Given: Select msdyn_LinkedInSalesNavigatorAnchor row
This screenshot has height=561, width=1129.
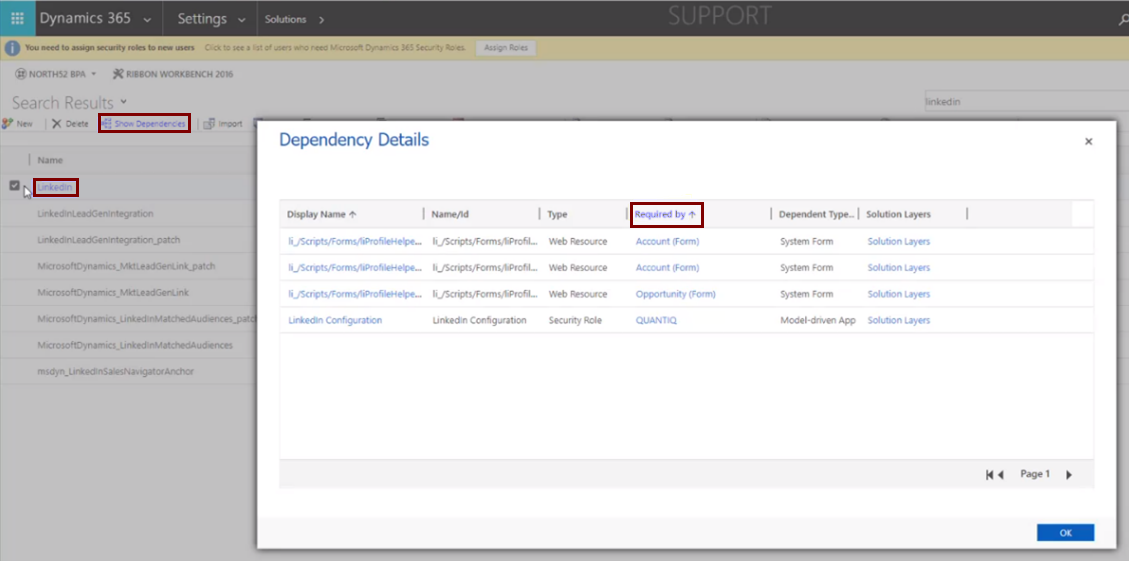Looking at the screenshot, I should [115, 372].
